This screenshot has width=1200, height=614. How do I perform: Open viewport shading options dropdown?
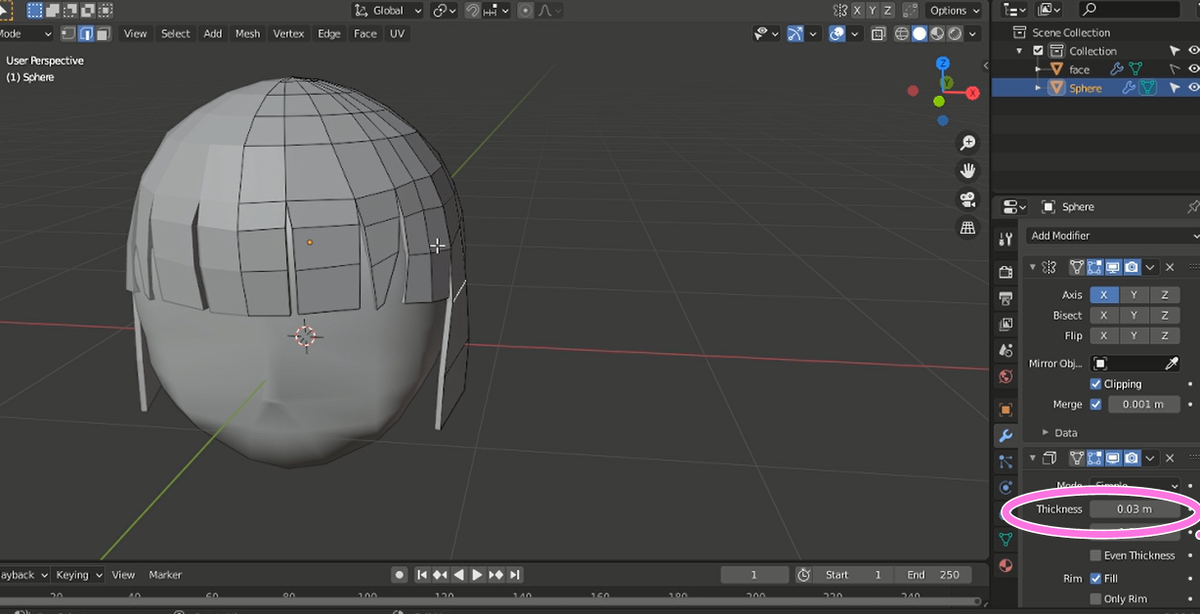[x=973, y=33]
